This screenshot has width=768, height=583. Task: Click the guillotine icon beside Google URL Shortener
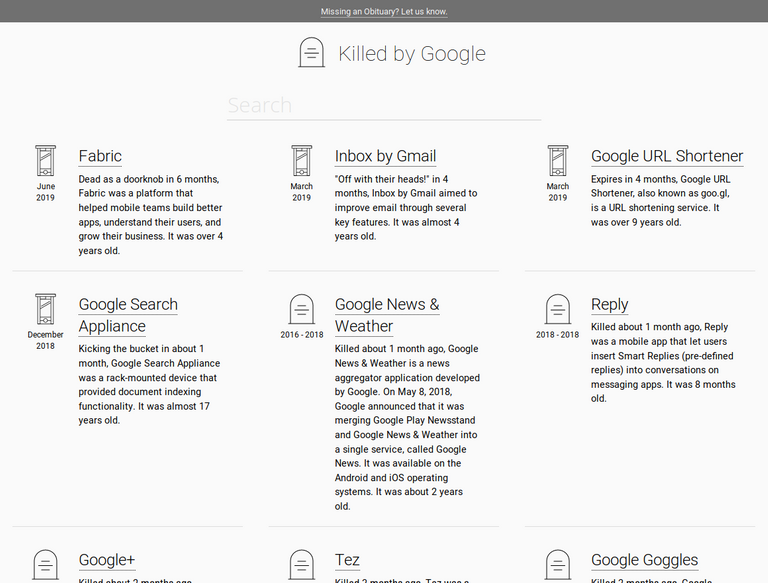(558, 160)
